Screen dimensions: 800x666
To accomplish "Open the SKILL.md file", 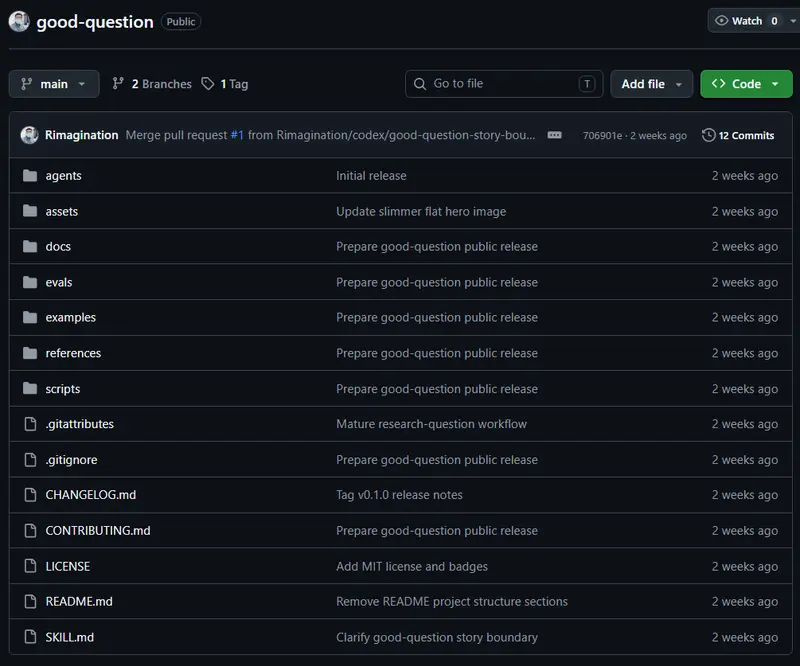I will [x=70, y=637].
